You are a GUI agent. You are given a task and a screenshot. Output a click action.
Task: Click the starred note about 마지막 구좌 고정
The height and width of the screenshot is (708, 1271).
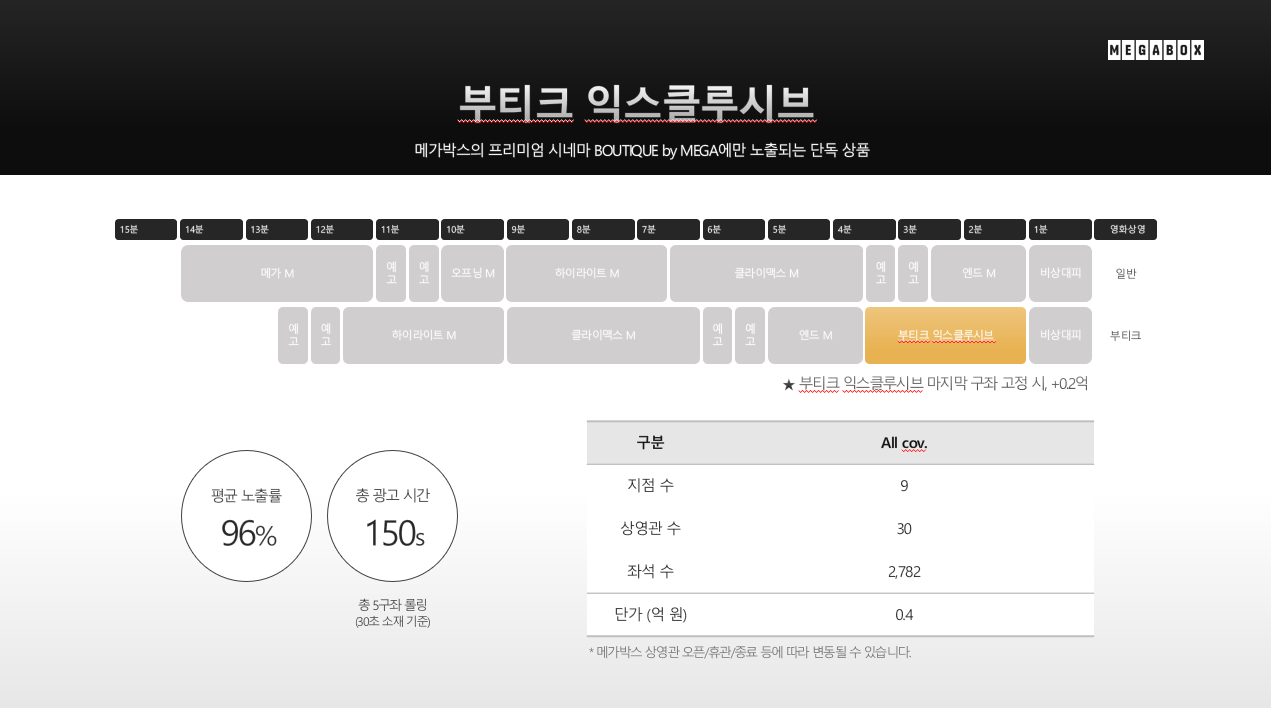pyautogui.click(x=935, y=383)
